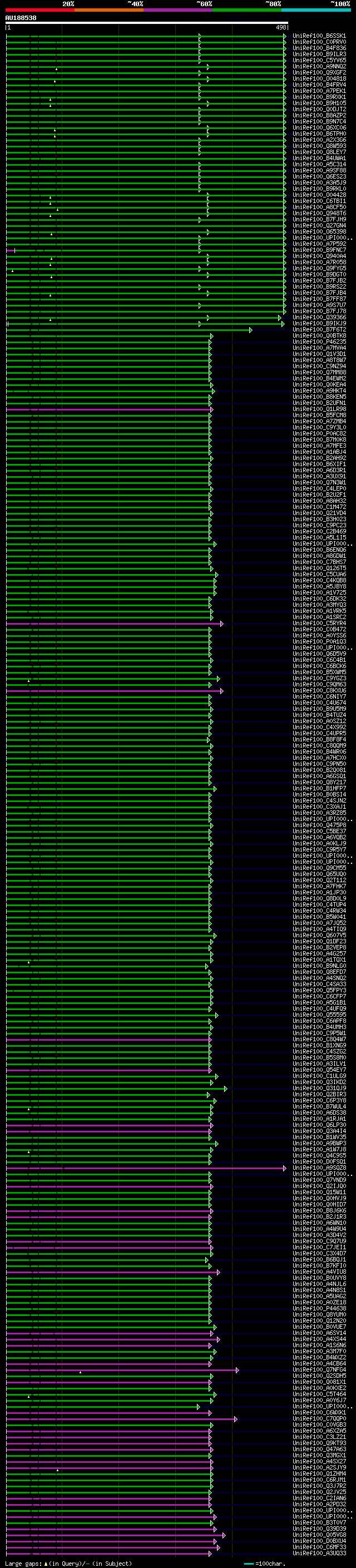Select hit label UniRef100_Q0BTK8
Screen dimensions: 356x1568
(x=319, y=335)
